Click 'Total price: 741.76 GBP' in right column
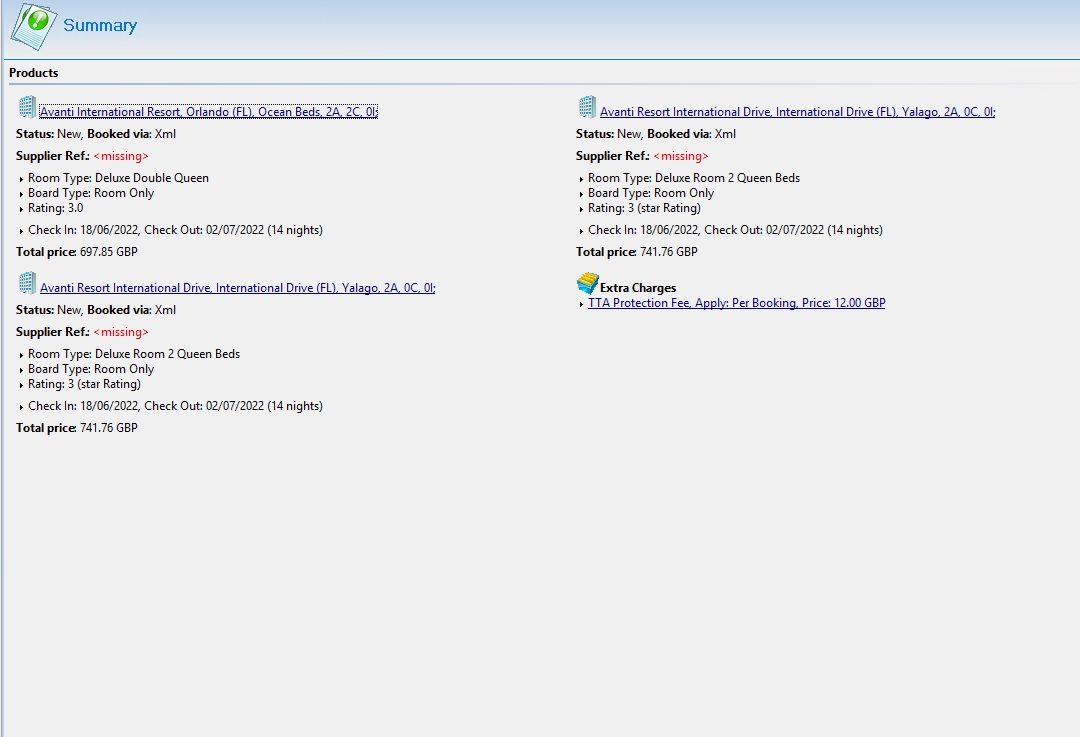 click(636, 252)
